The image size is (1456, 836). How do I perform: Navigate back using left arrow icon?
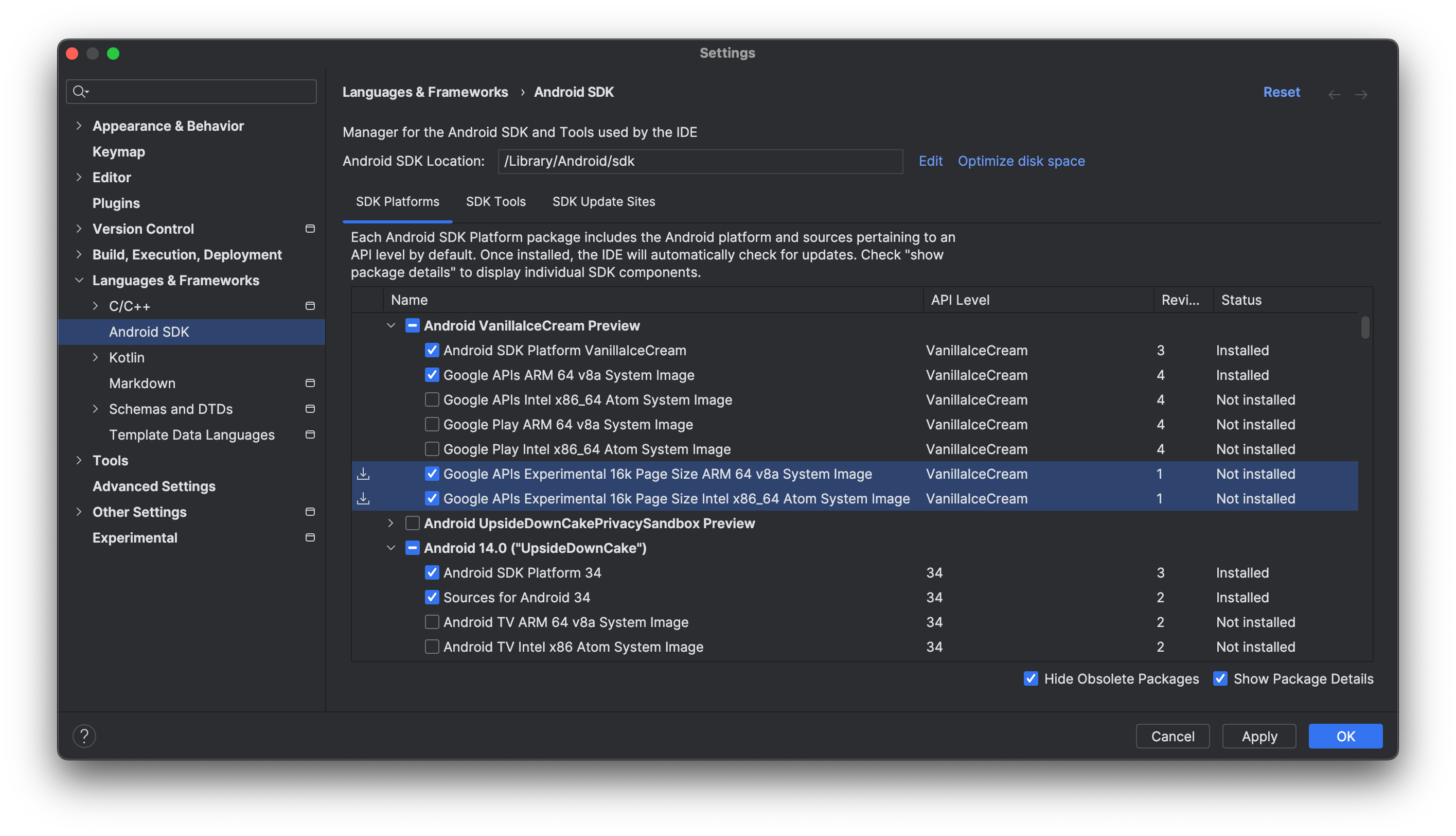1335,91
